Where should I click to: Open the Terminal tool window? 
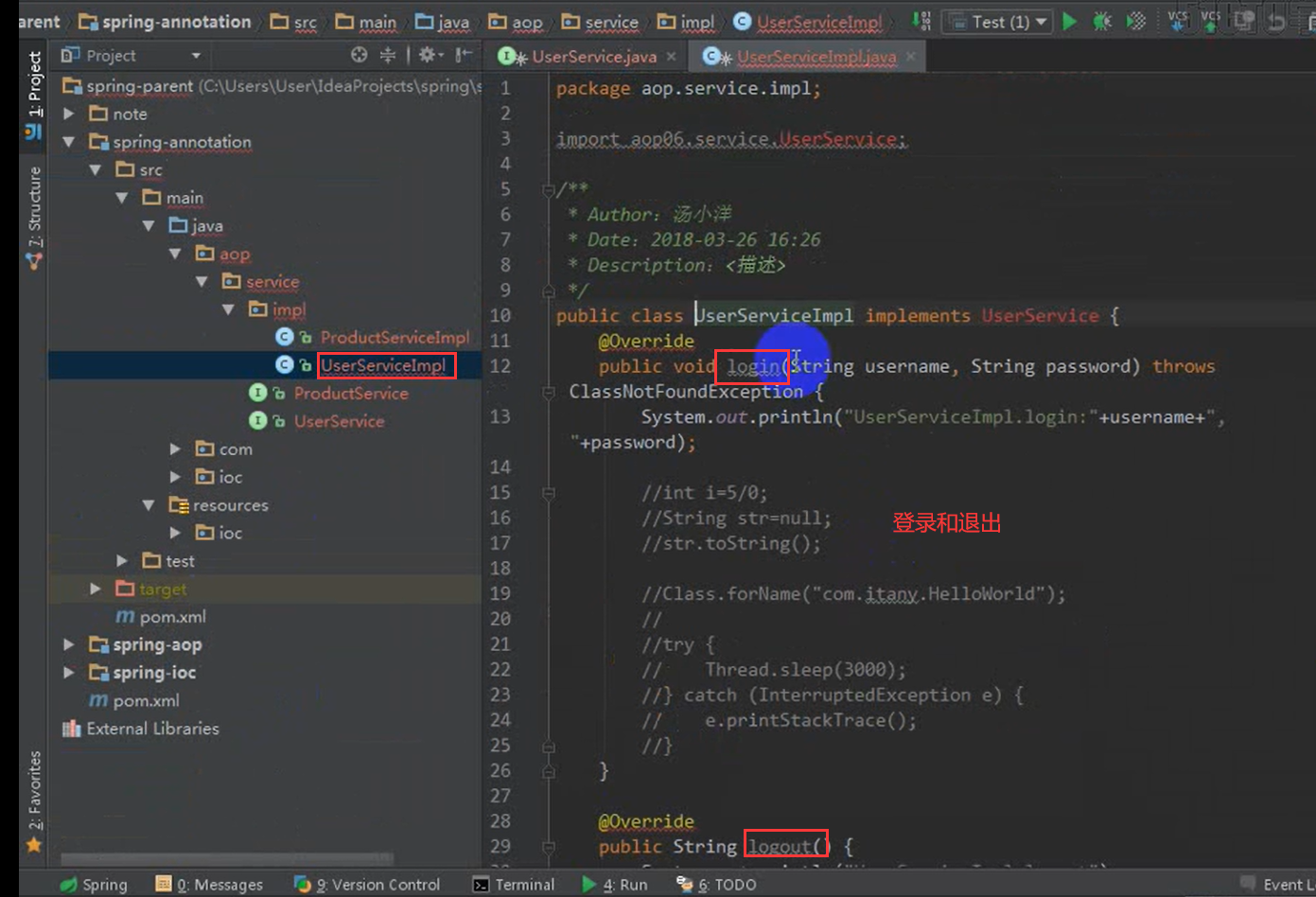(x=514, y=885)
